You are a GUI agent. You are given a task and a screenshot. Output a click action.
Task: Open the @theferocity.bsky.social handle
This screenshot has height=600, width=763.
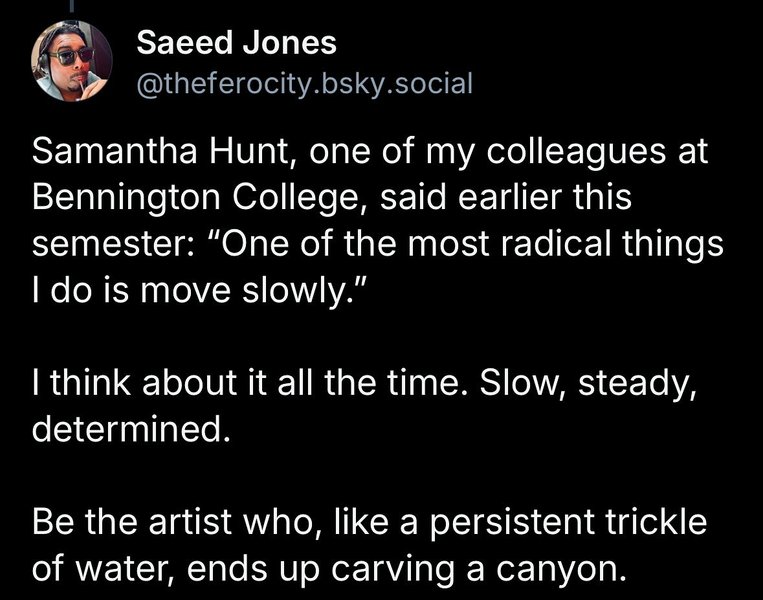[305, 83]
